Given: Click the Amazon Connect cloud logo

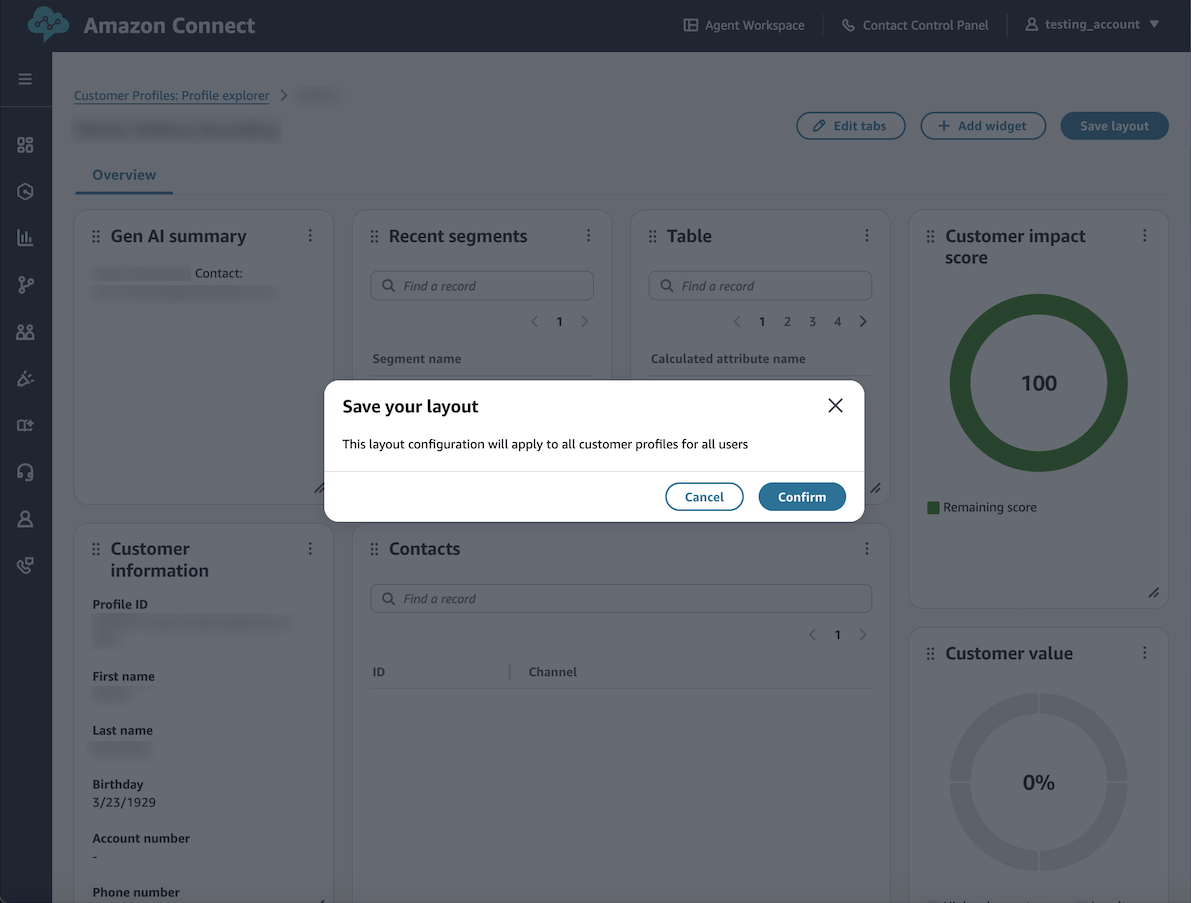Looking at the screenshot, I should pos(47,24).
